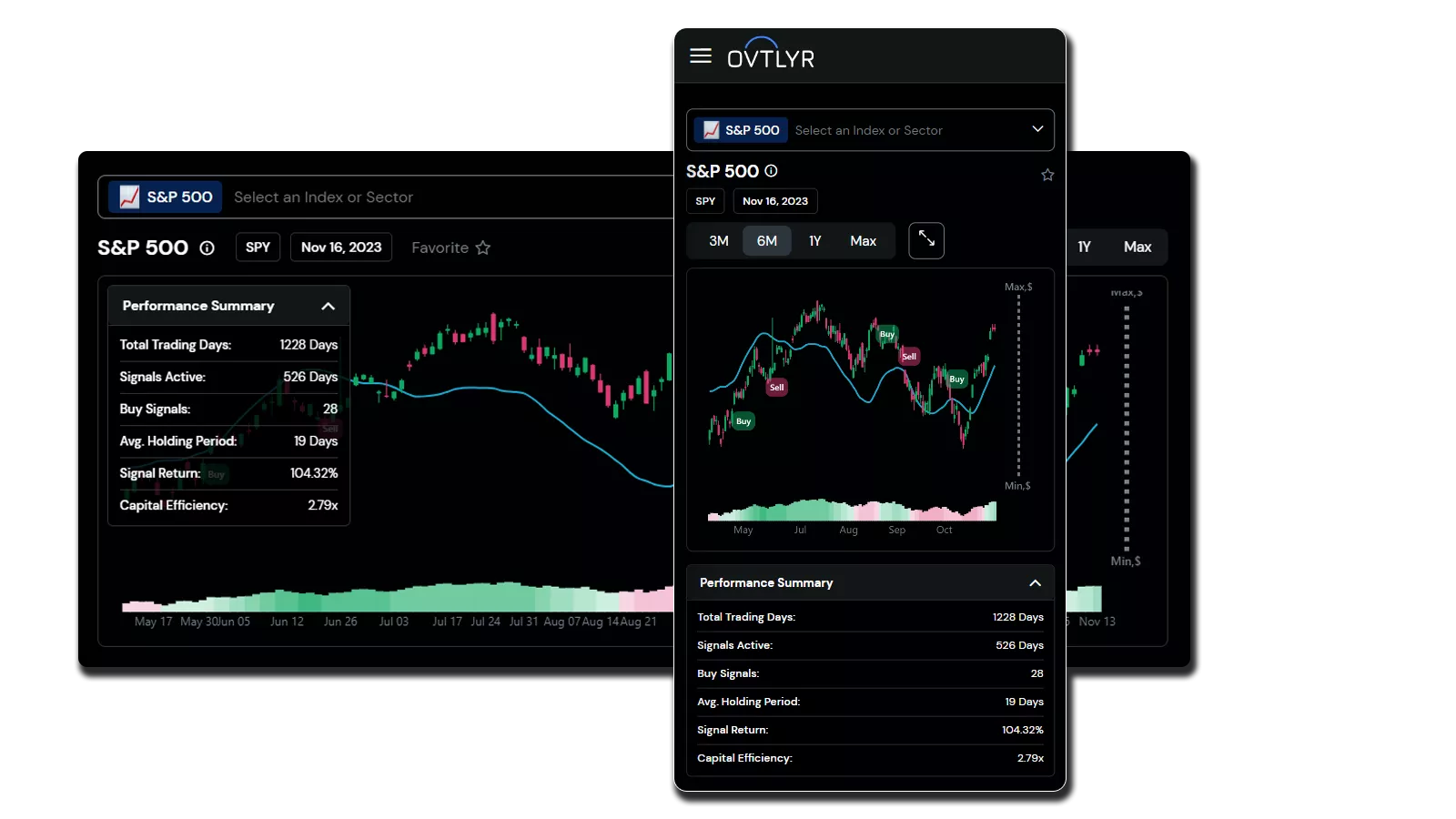Collapse the desktop Performance Summary panel
Viewport: 1456px width, 819px height.
coord(328,307)
